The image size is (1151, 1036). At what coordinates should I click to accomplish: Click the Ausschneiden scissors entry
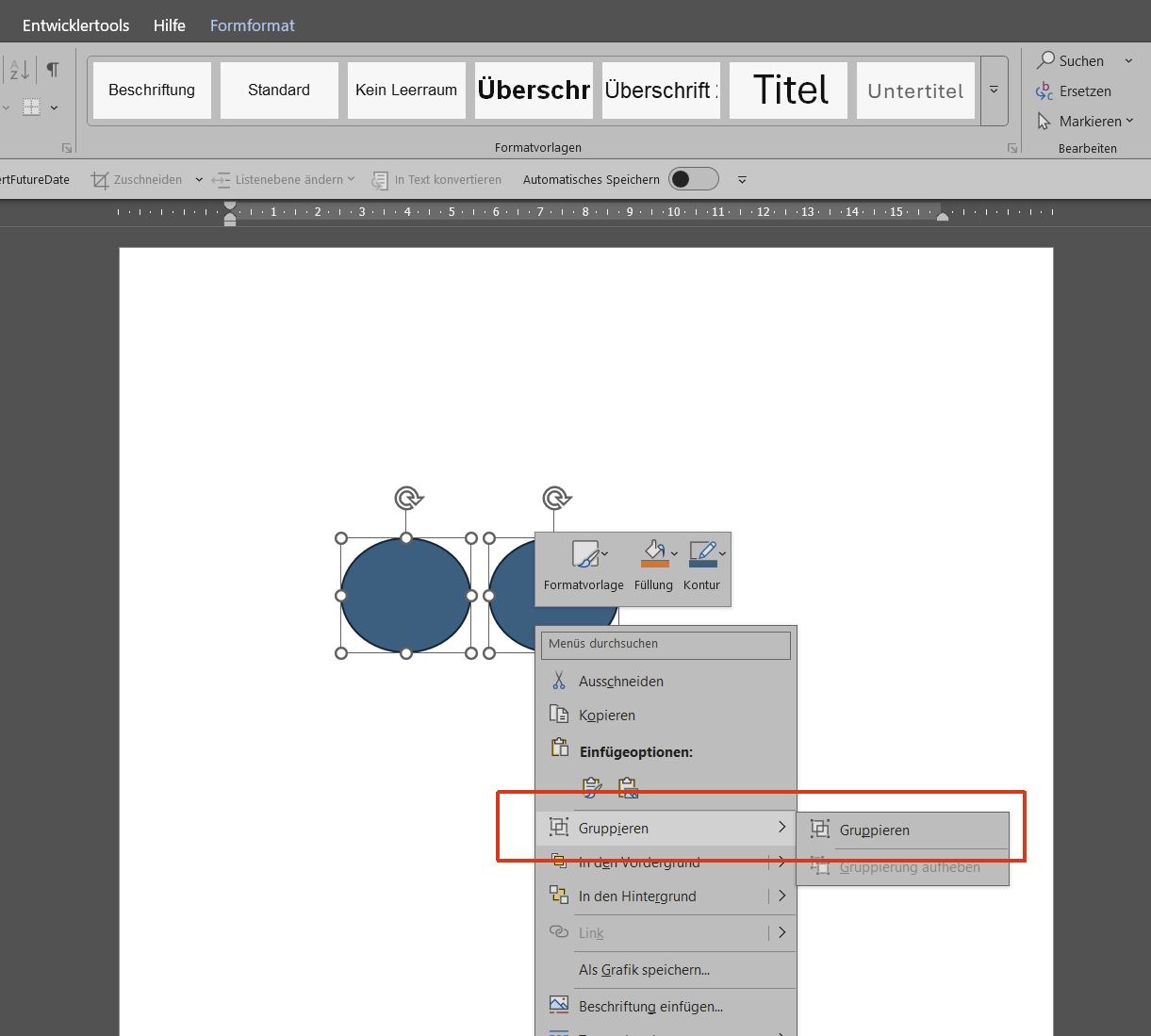tap(666, 681)
